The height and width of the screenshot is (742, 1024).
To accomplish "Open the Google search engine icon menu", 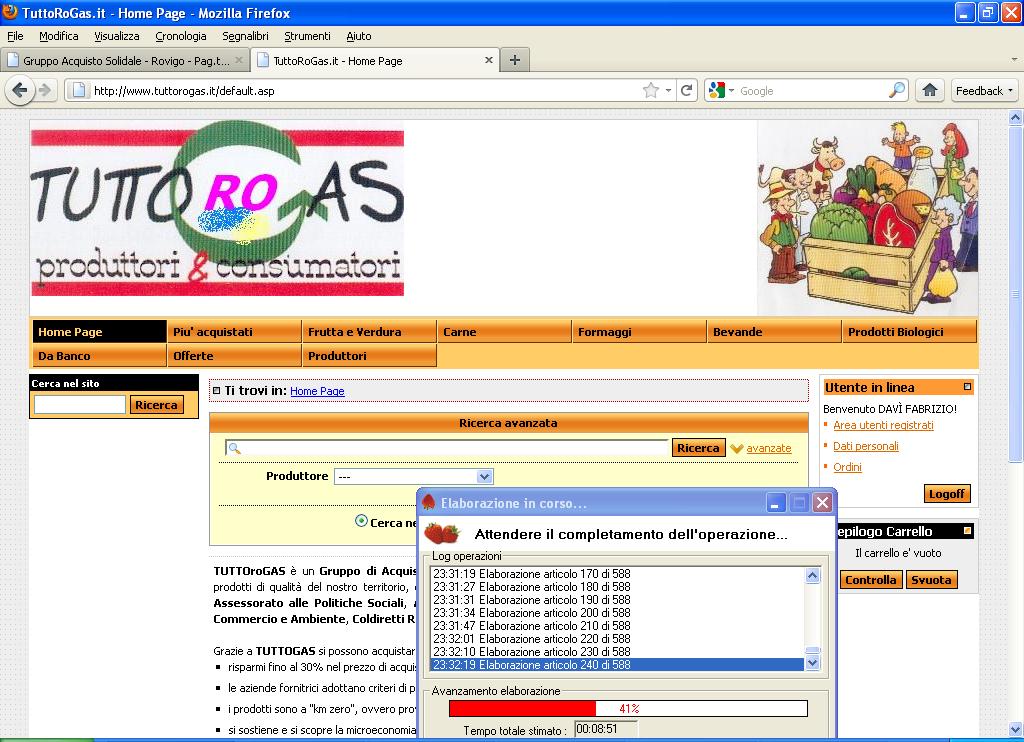I will tap(721, 90).
